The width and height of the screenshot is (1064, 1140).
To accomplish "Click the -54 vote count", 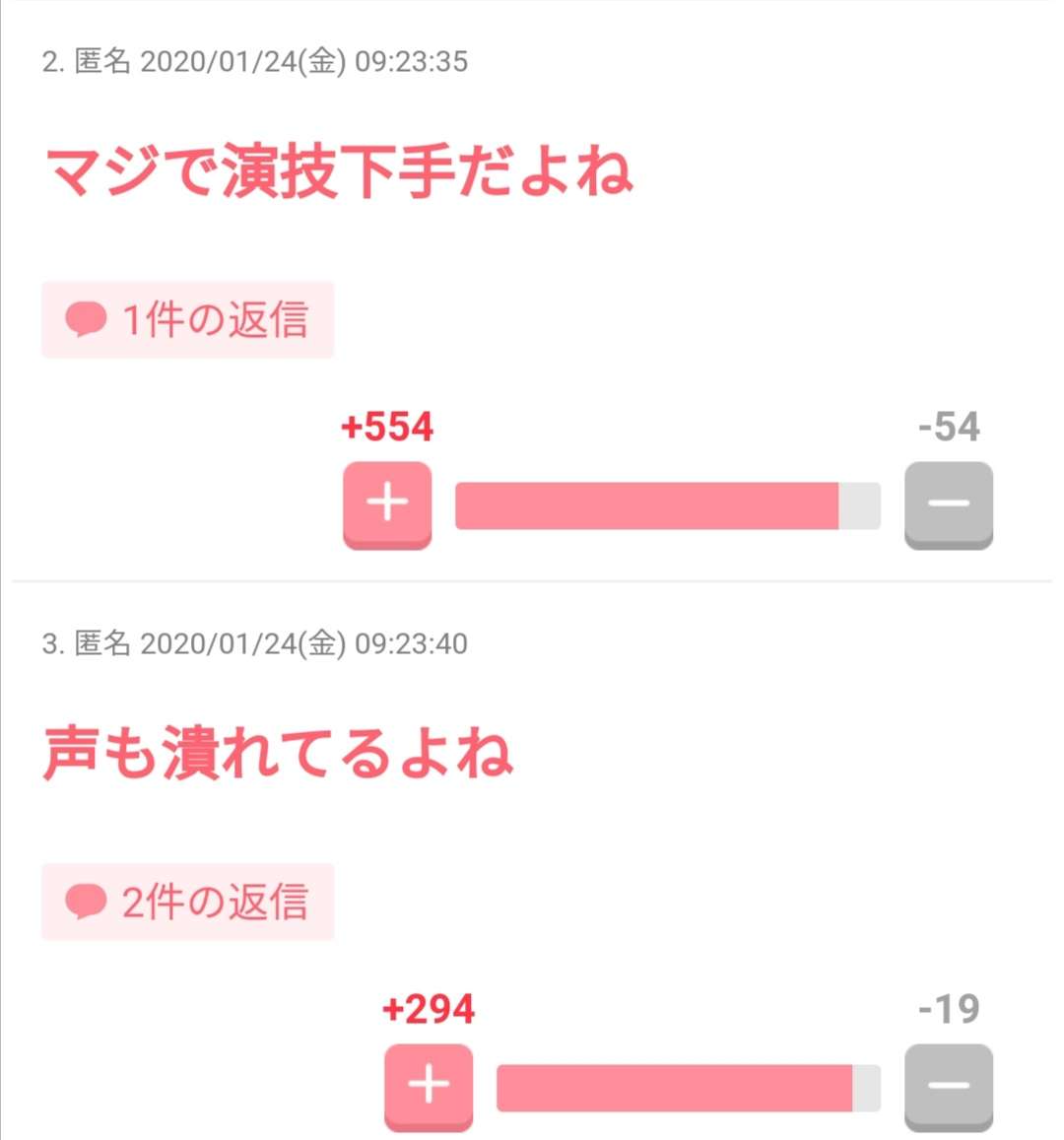I will [949, 427].
